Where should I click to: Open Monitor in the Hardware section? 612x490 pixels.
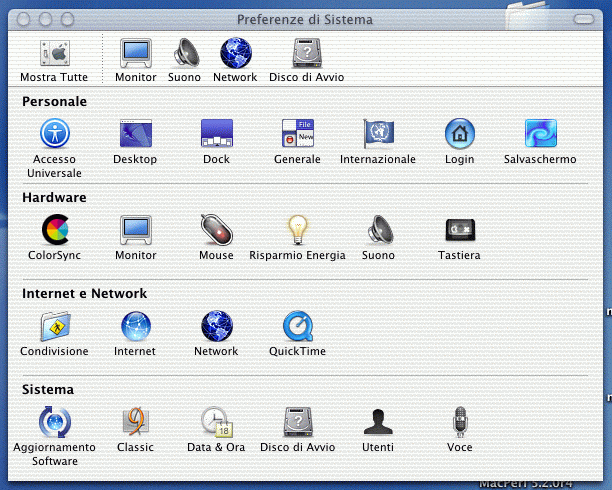coord(136,229)
